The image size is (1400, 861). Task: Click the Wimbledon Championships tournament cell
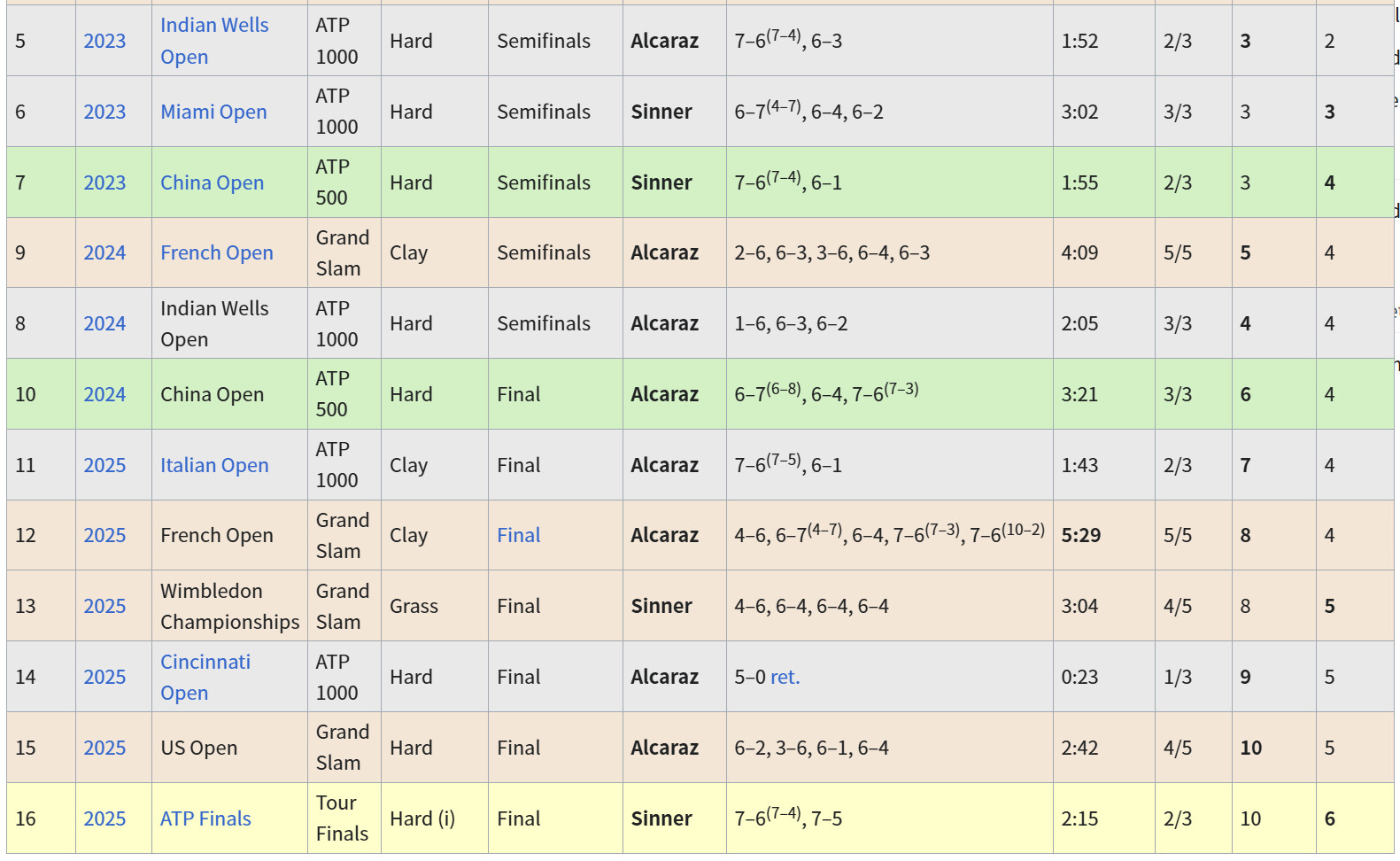[x=229, y=606]
